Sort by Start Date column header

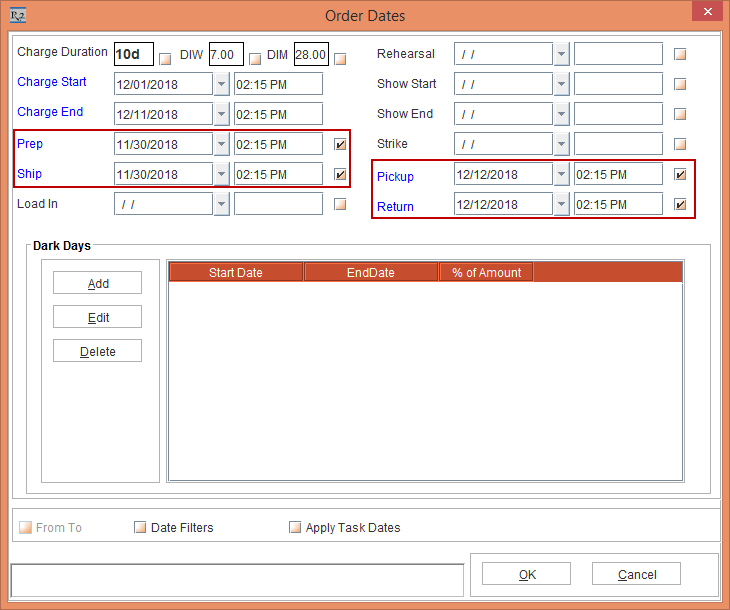click(x=236, y=272)
